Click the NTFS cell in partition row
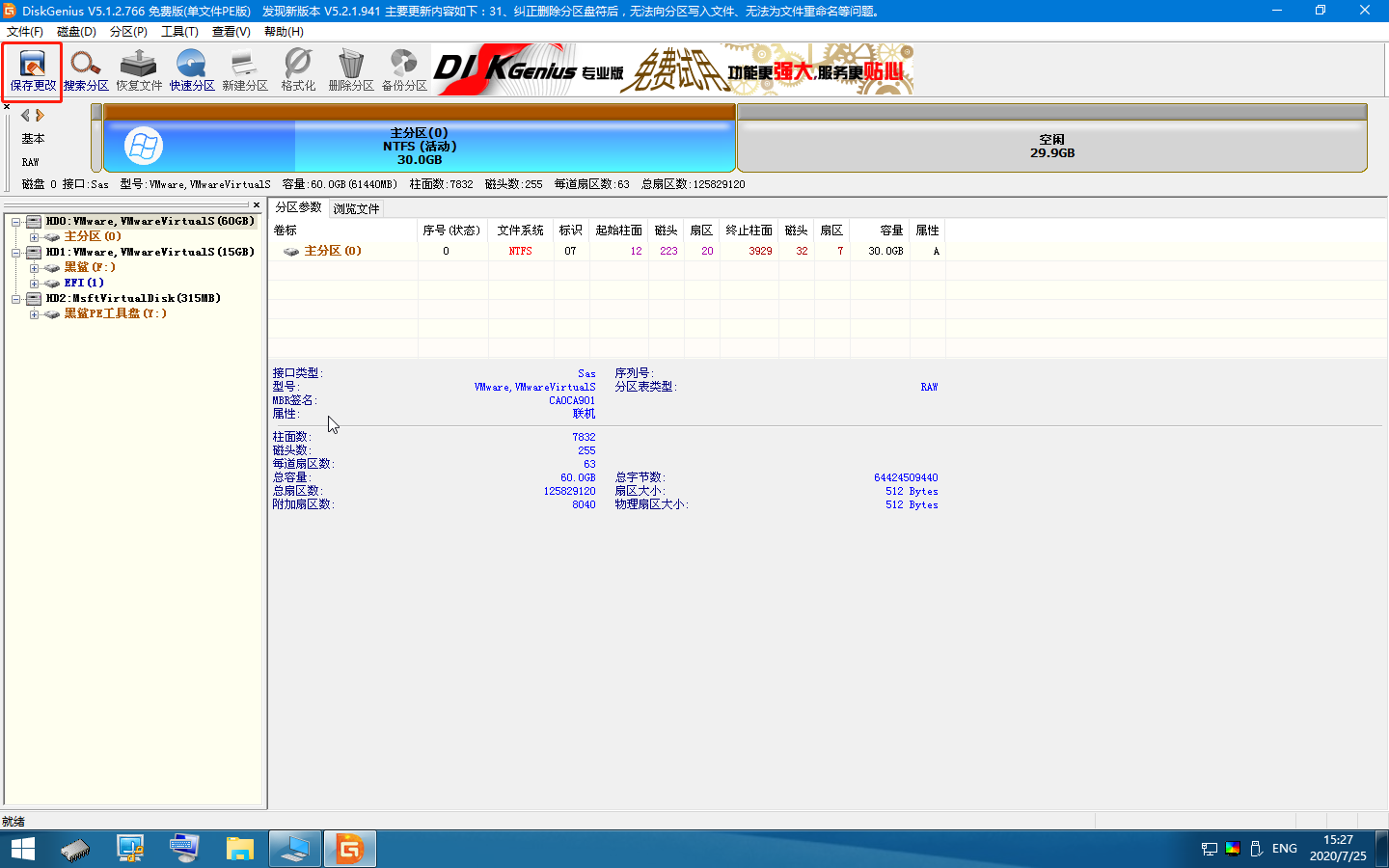The image size is (1389, 868). click(521, 251)
